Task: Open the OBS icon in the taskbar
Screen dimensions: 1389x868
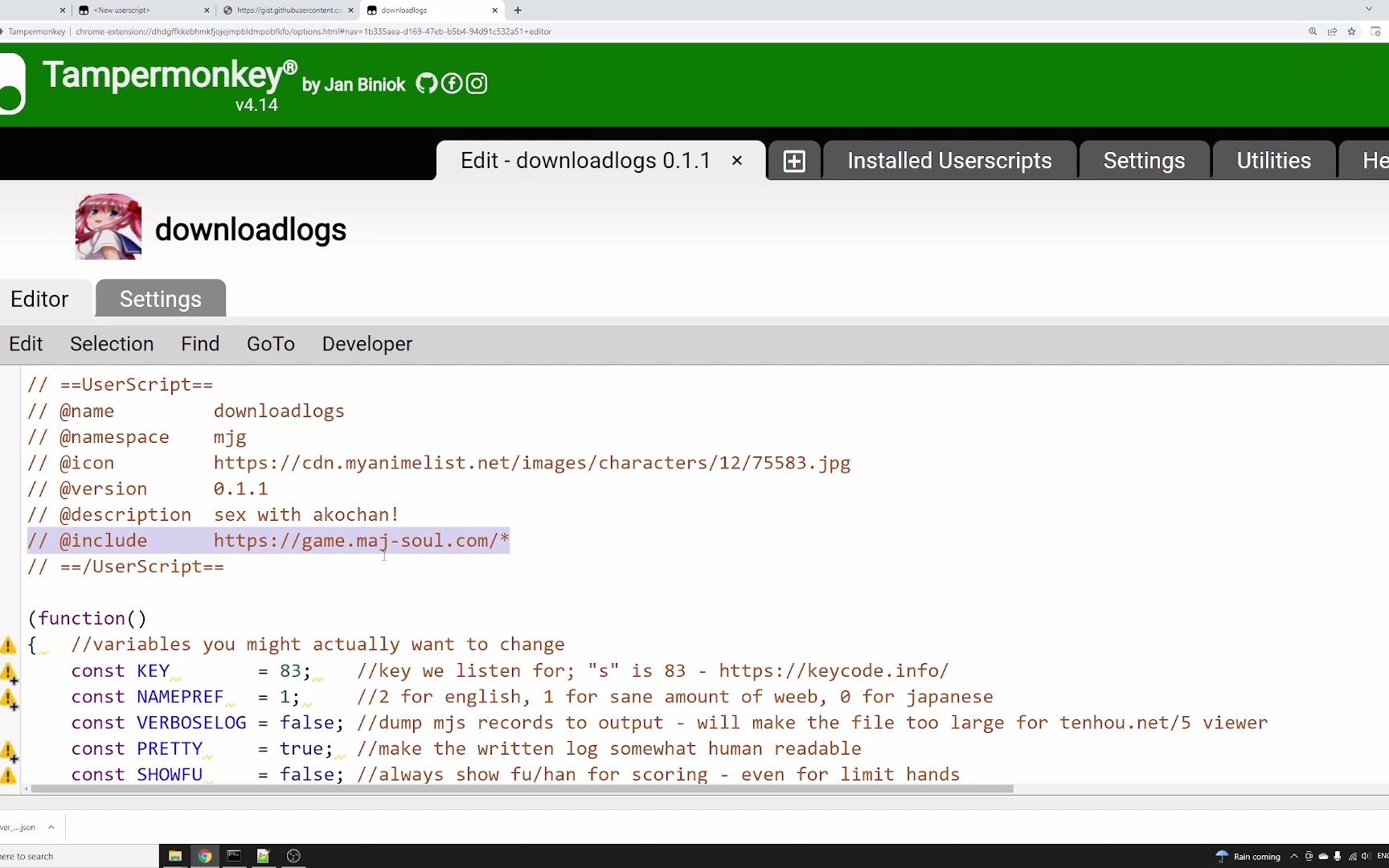Action: click(293, 856)
